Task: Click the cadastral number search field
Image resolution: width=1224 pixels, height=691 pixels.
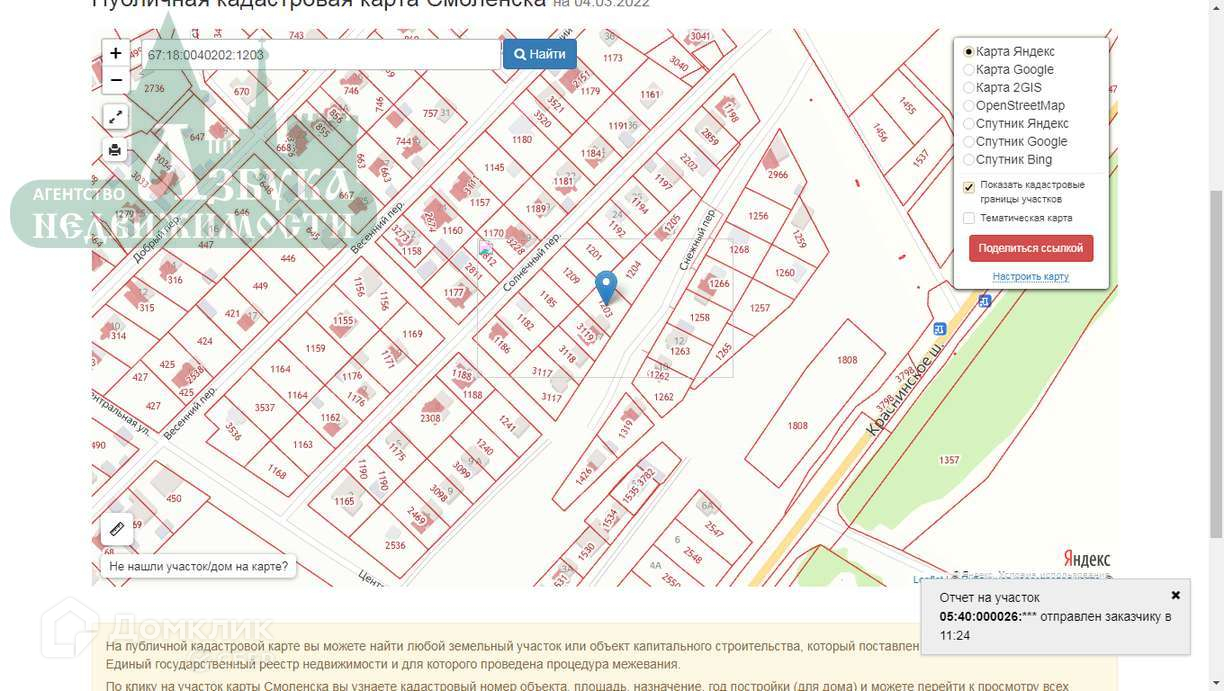Action: point(320,55)
